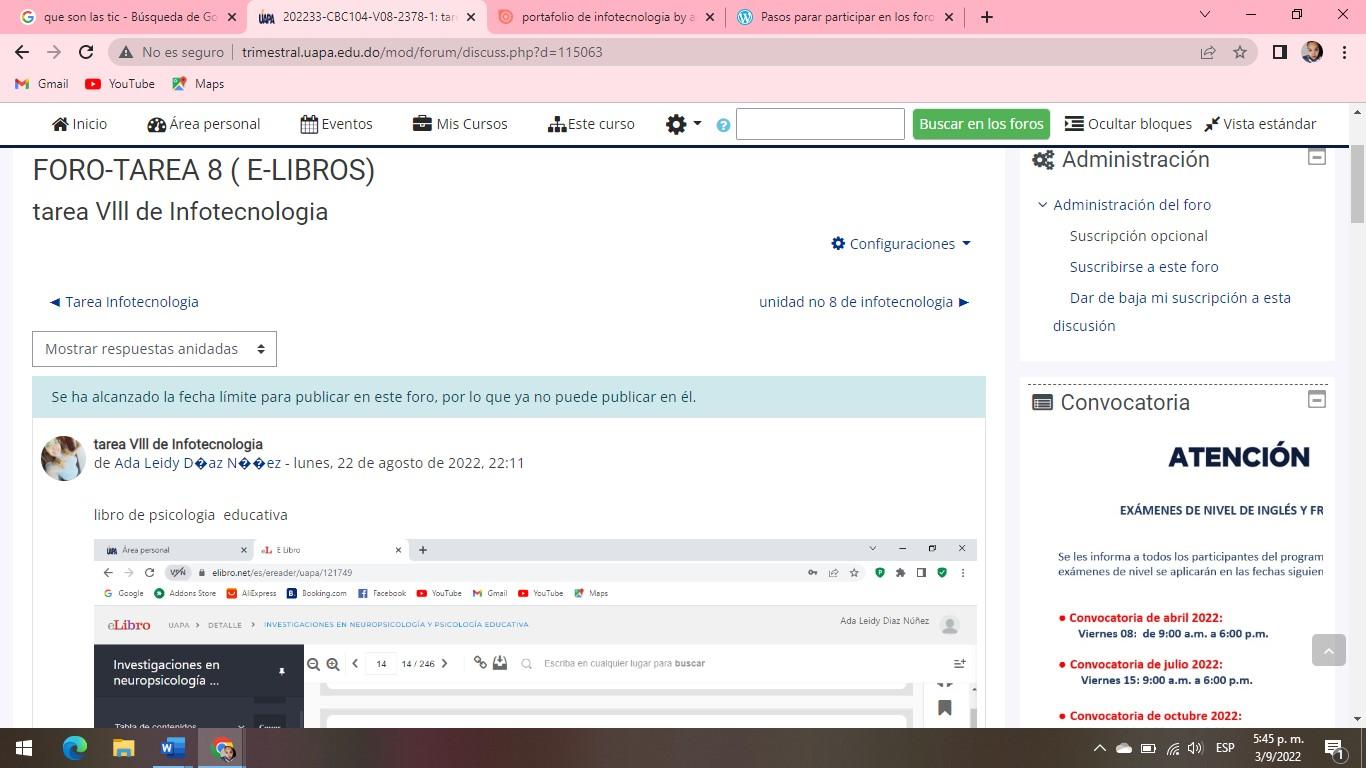The image size is (1366, 768).
Task: Open Microsoft Edge from the taskbar
Action: click(75, 748)
